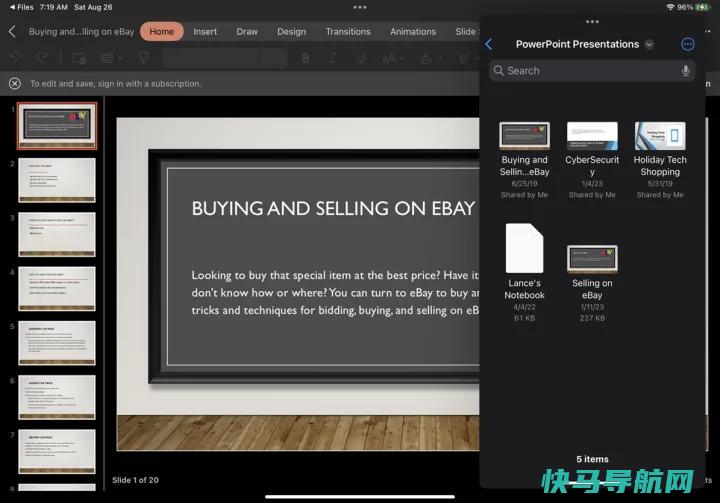Open the CyberSecurity presentation file
The height and width of the screenshot is (503, 720).
[x=592, y=160]
